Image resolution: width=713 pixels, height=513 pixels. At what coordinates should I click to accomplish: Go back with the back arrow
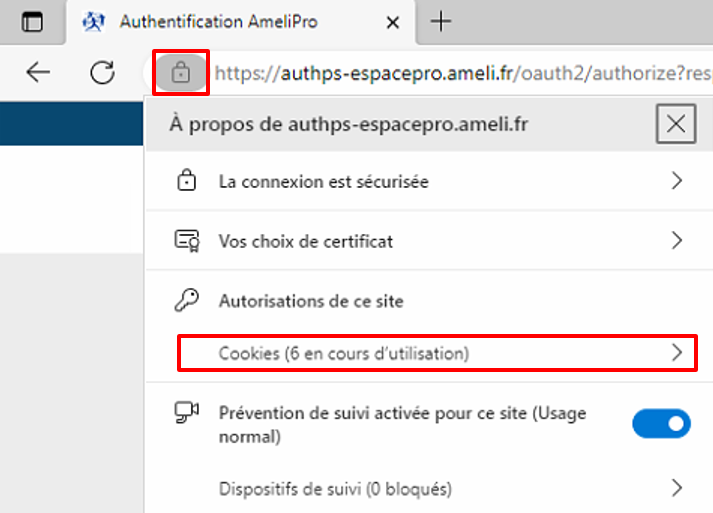click(x=38, y=72)
